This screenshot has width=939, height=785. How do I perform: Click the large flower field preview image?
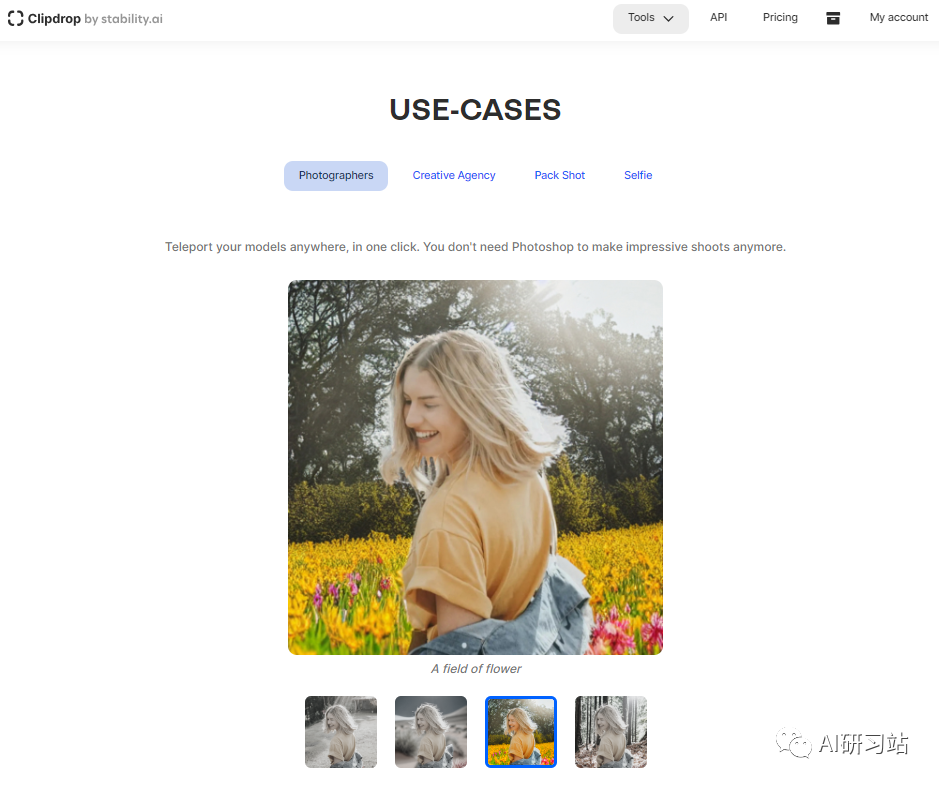click(475, 467)
